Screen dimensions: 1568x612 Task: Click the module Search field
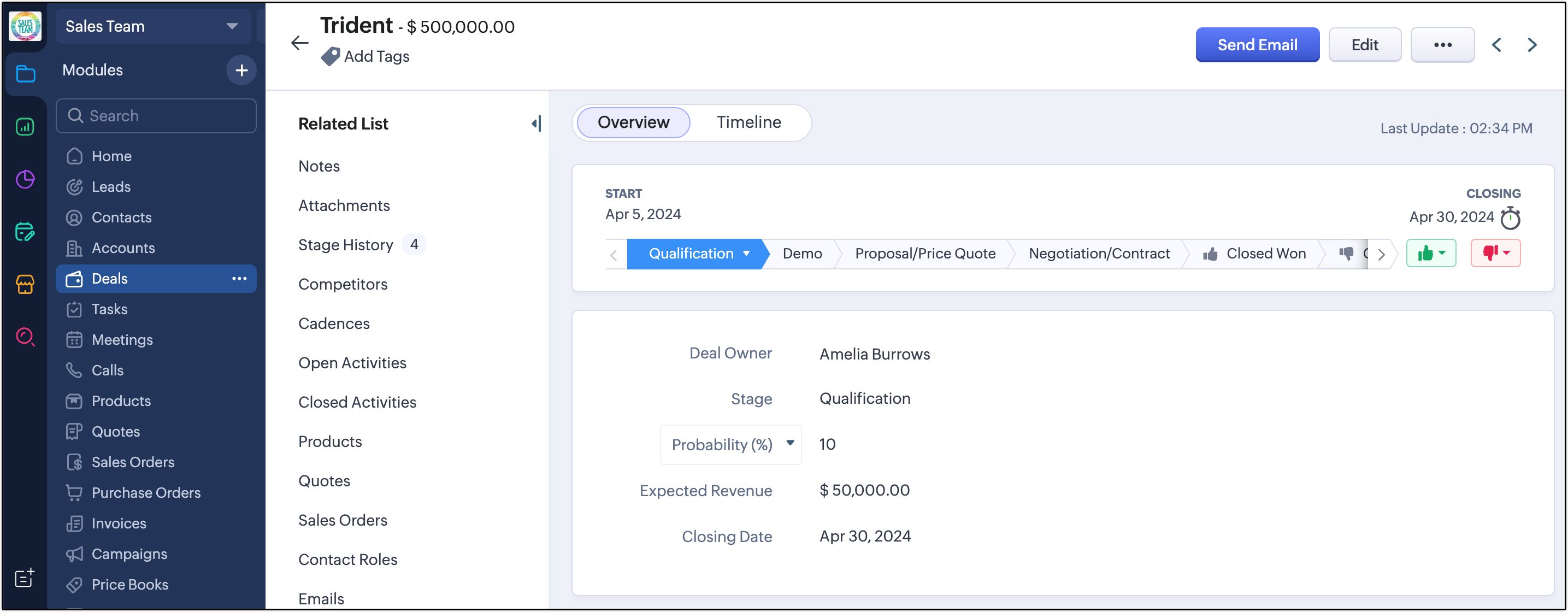click(x=156, y=116)
